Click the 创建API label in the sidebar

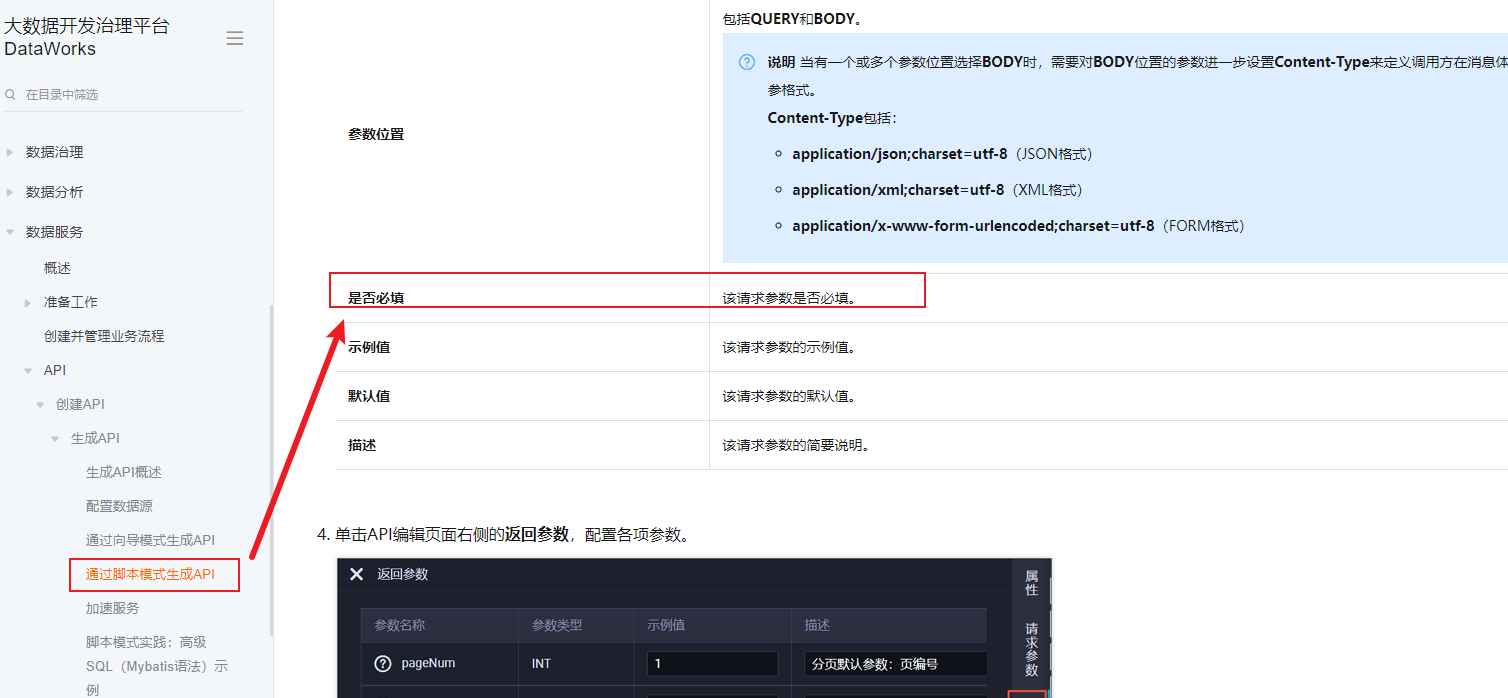pyautogui.click(x=80, y=404)
